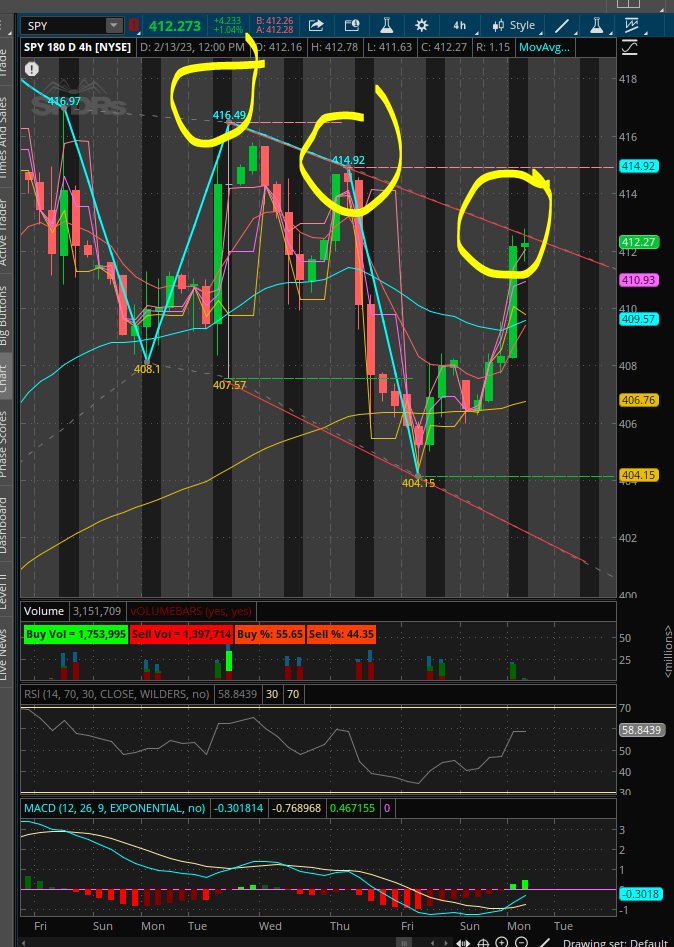The height and width of the screenshot is (947, 674).
Task: Click the scroll right arrow at bottom
Action: coord(448,942)
